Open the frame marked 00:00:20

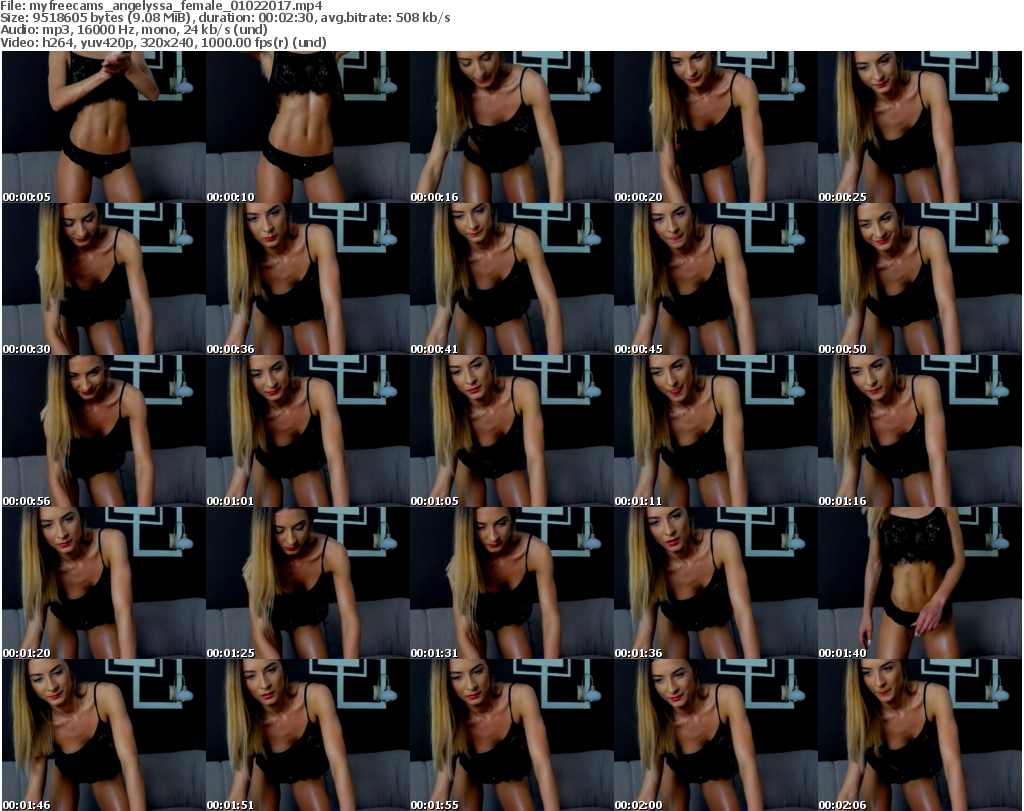point(715,127)
